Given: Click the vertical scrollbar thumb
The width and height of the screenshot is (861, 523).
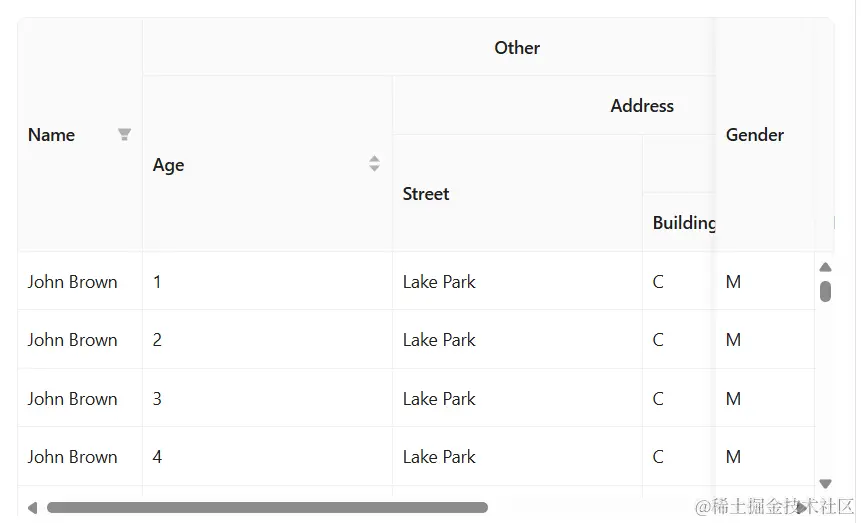Looking at the screenshot, I should pyautogui.click(x=825, y=291).
